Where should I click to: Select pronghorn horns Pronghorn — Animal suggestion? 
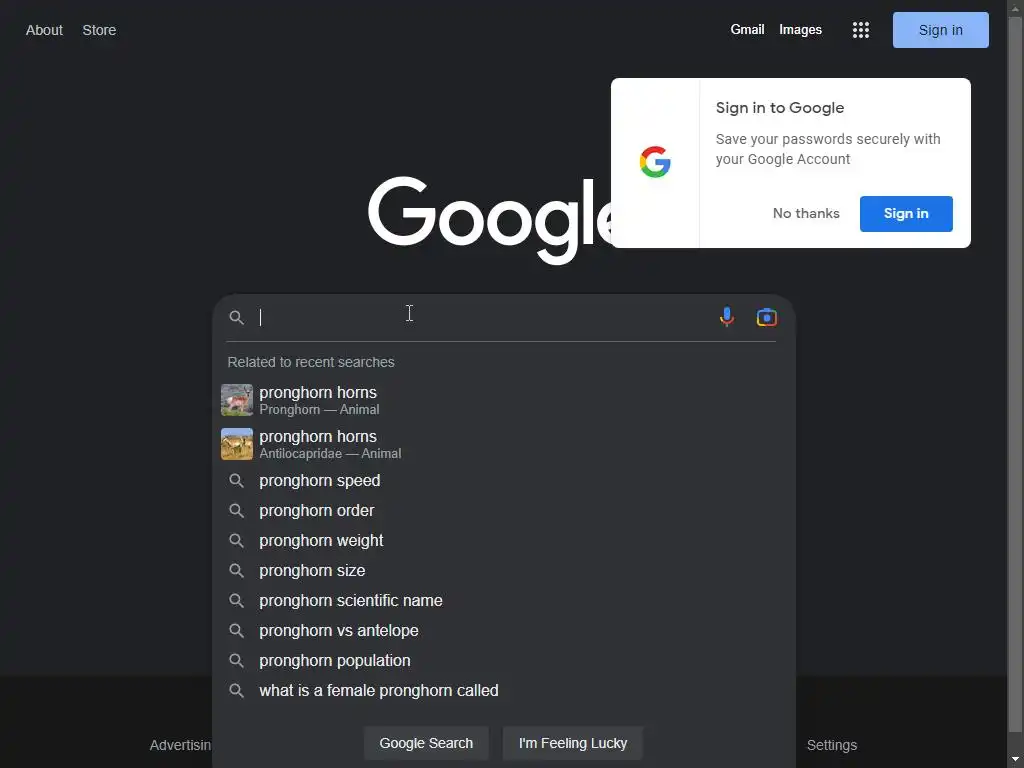pos(504,400)
